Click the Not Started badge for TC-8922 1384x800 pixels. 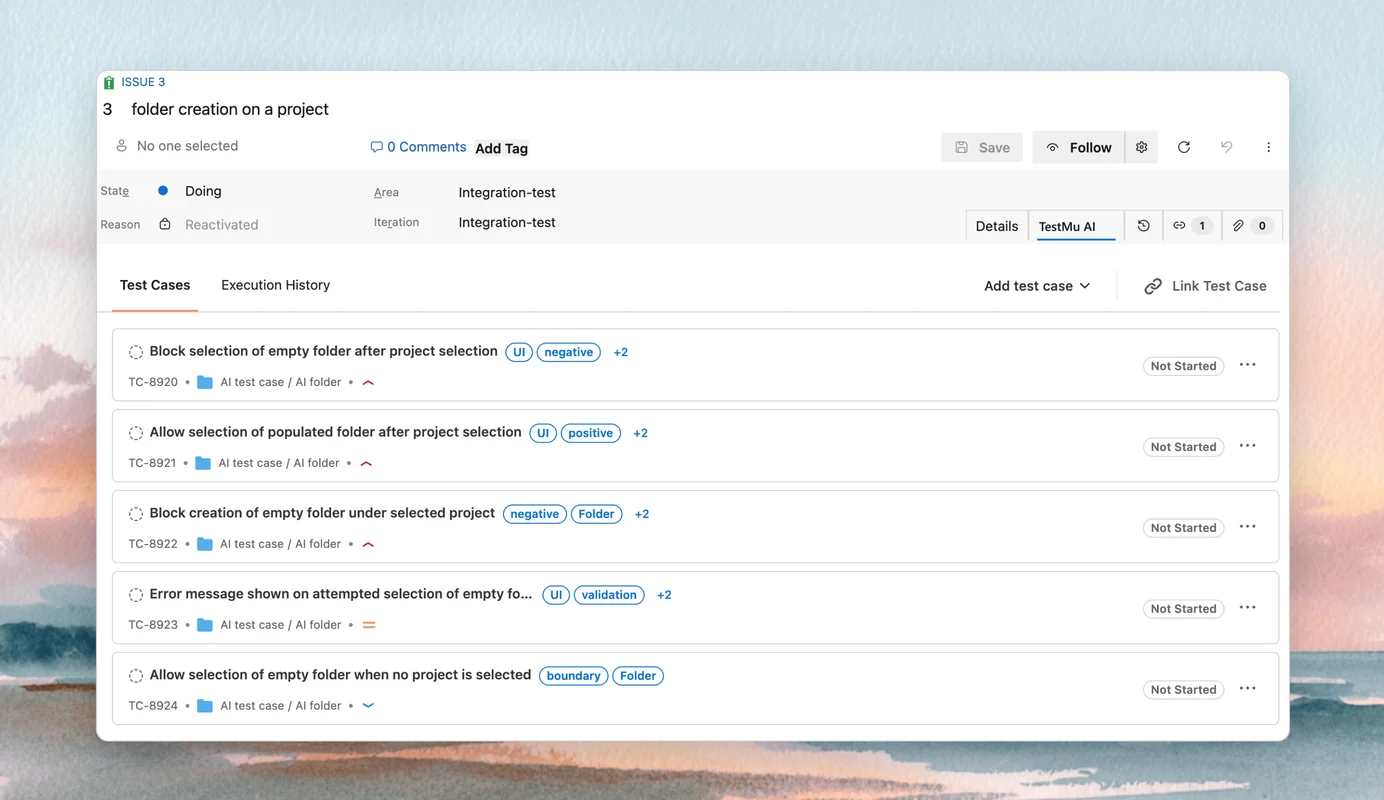tap(1183, 528)
